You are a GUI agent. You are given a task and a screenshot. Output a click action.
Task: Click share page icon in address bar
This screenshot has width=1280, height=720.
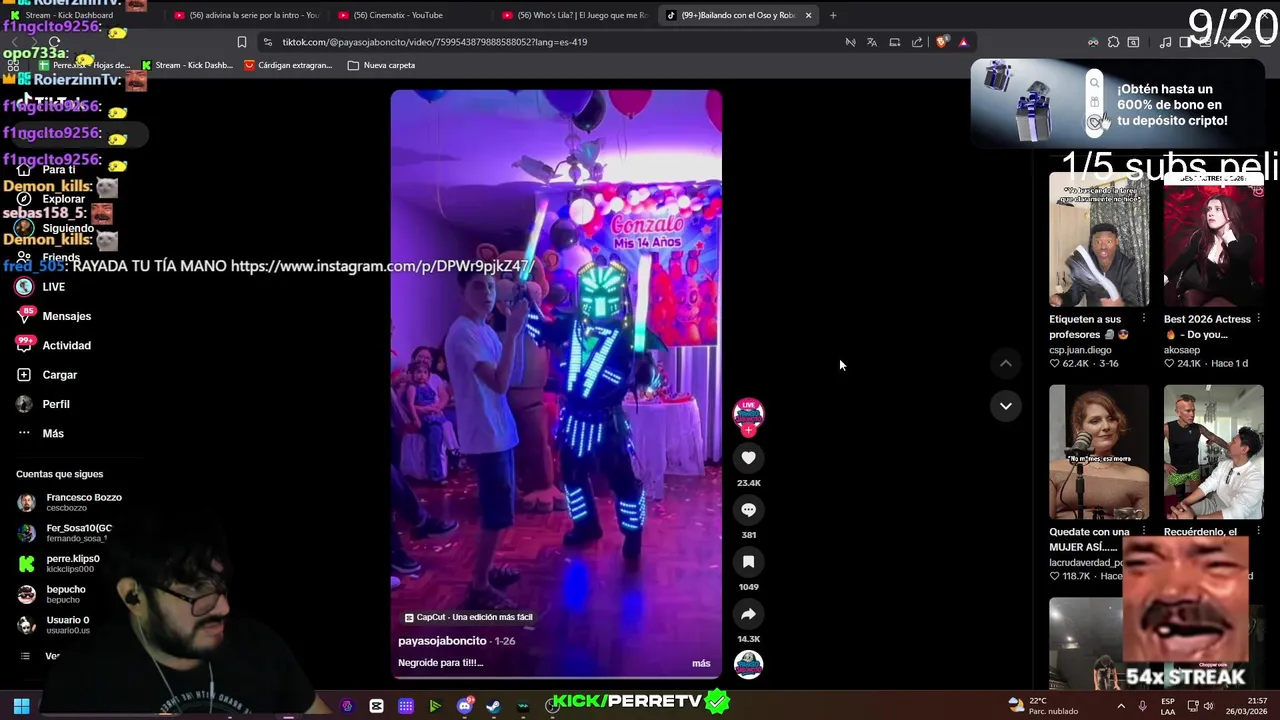click(917, 42)
